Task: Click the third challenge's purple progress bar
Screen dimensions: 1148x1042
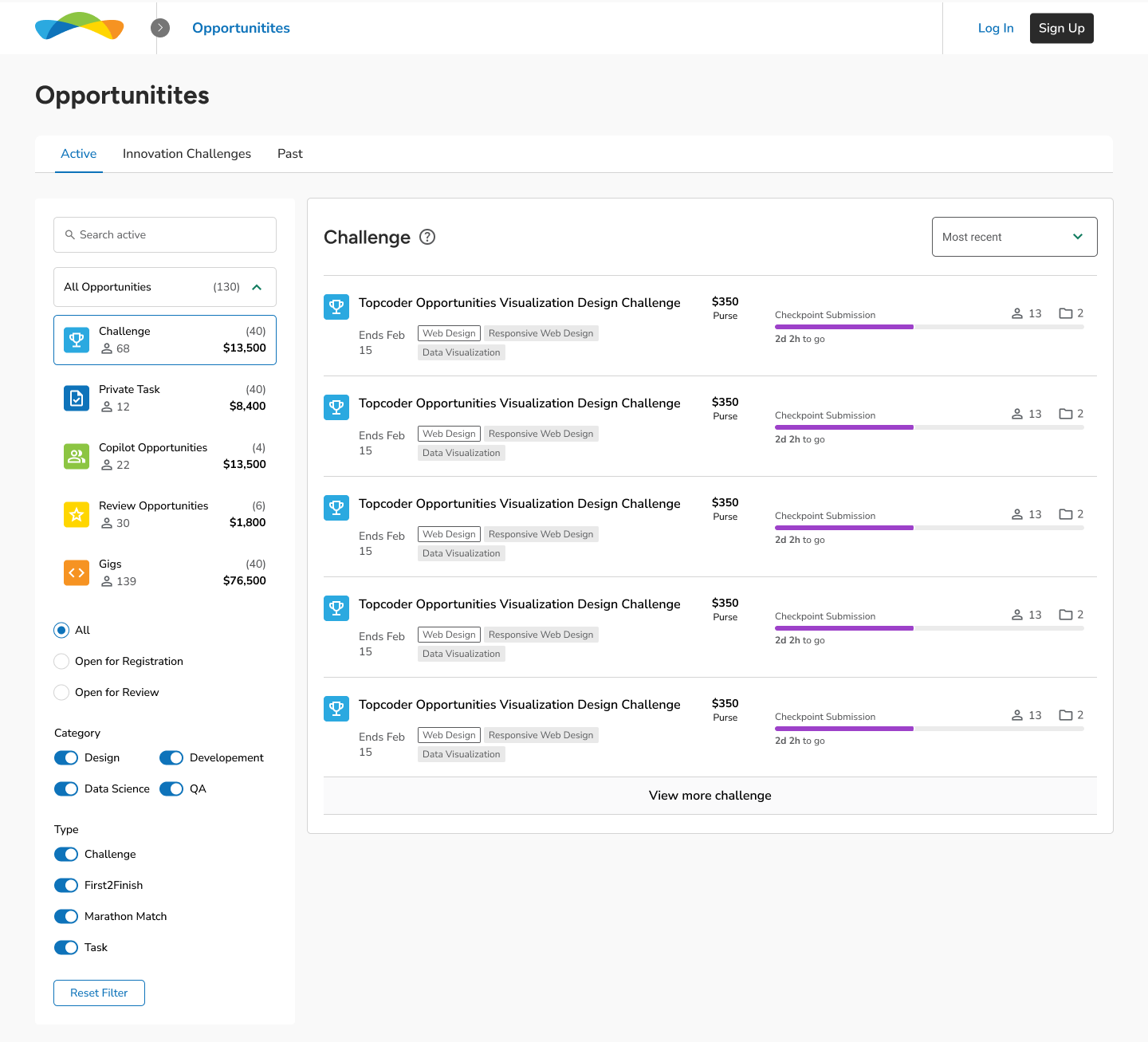Action: (x=844, y=528)
